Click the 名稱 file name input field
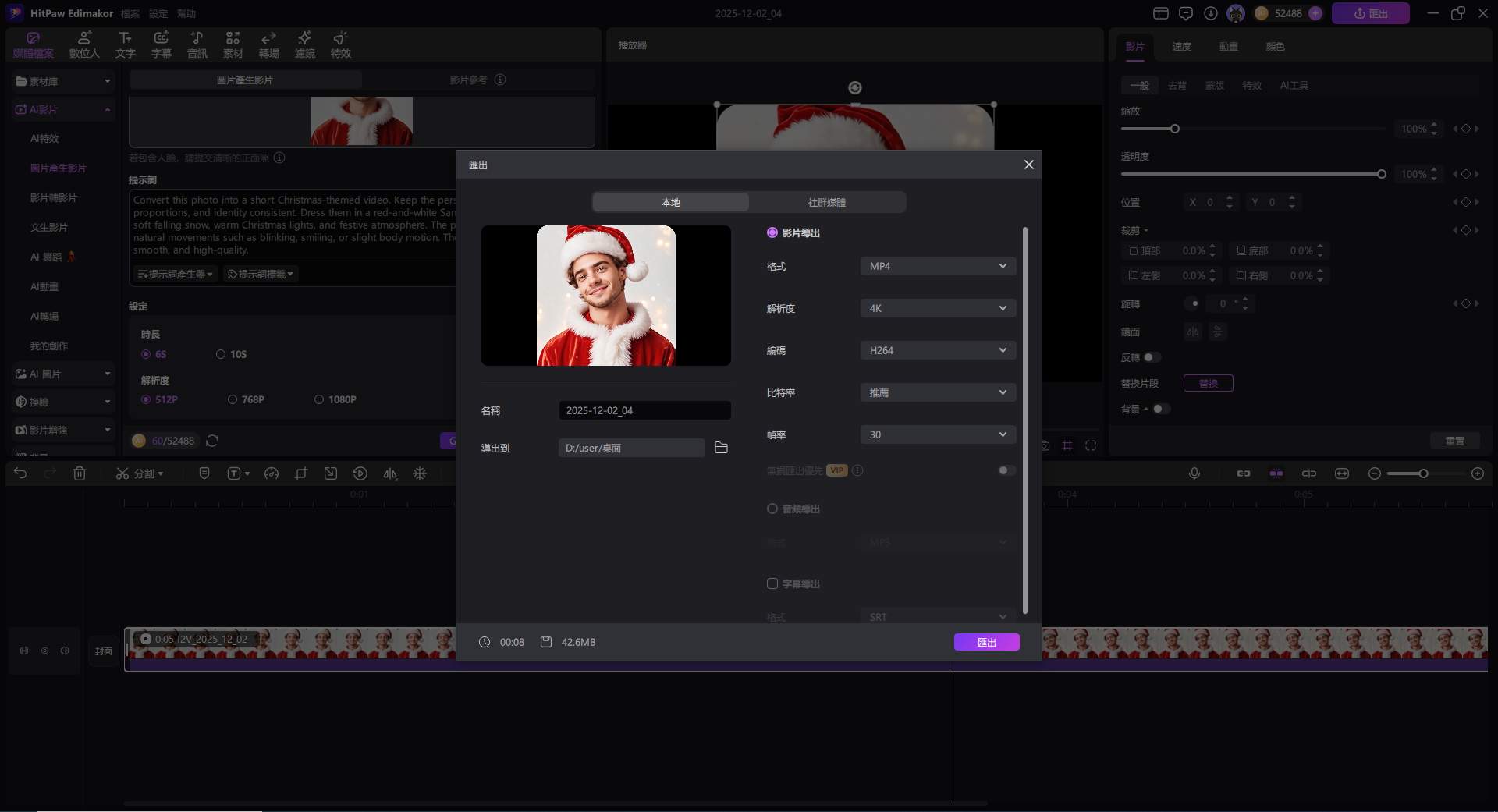Image resolution: width=1498 pixels, height=812 pixels. [x=644, y=410]
